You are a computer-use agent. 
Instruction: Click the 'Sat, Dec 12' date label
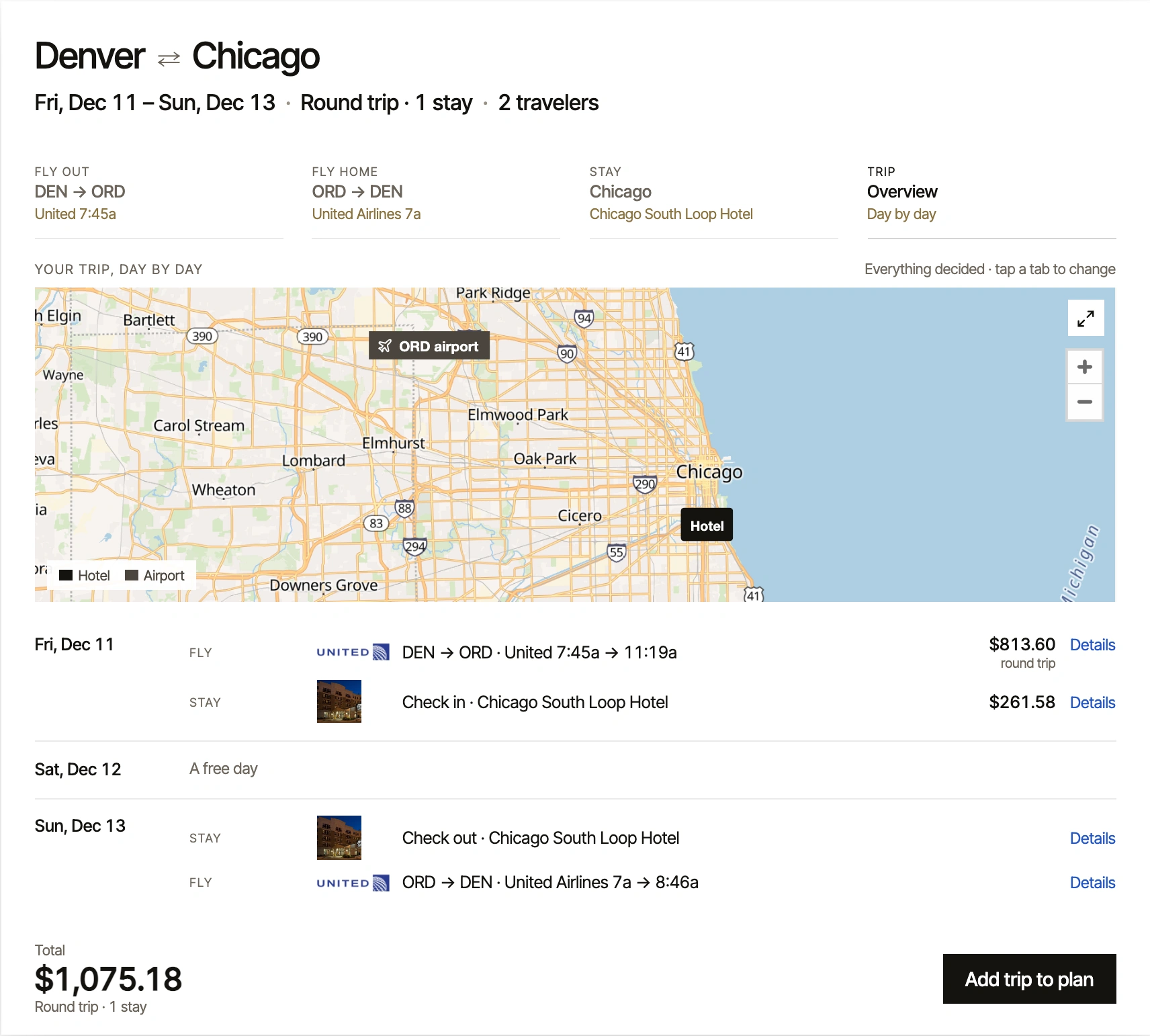coord(78,769)
